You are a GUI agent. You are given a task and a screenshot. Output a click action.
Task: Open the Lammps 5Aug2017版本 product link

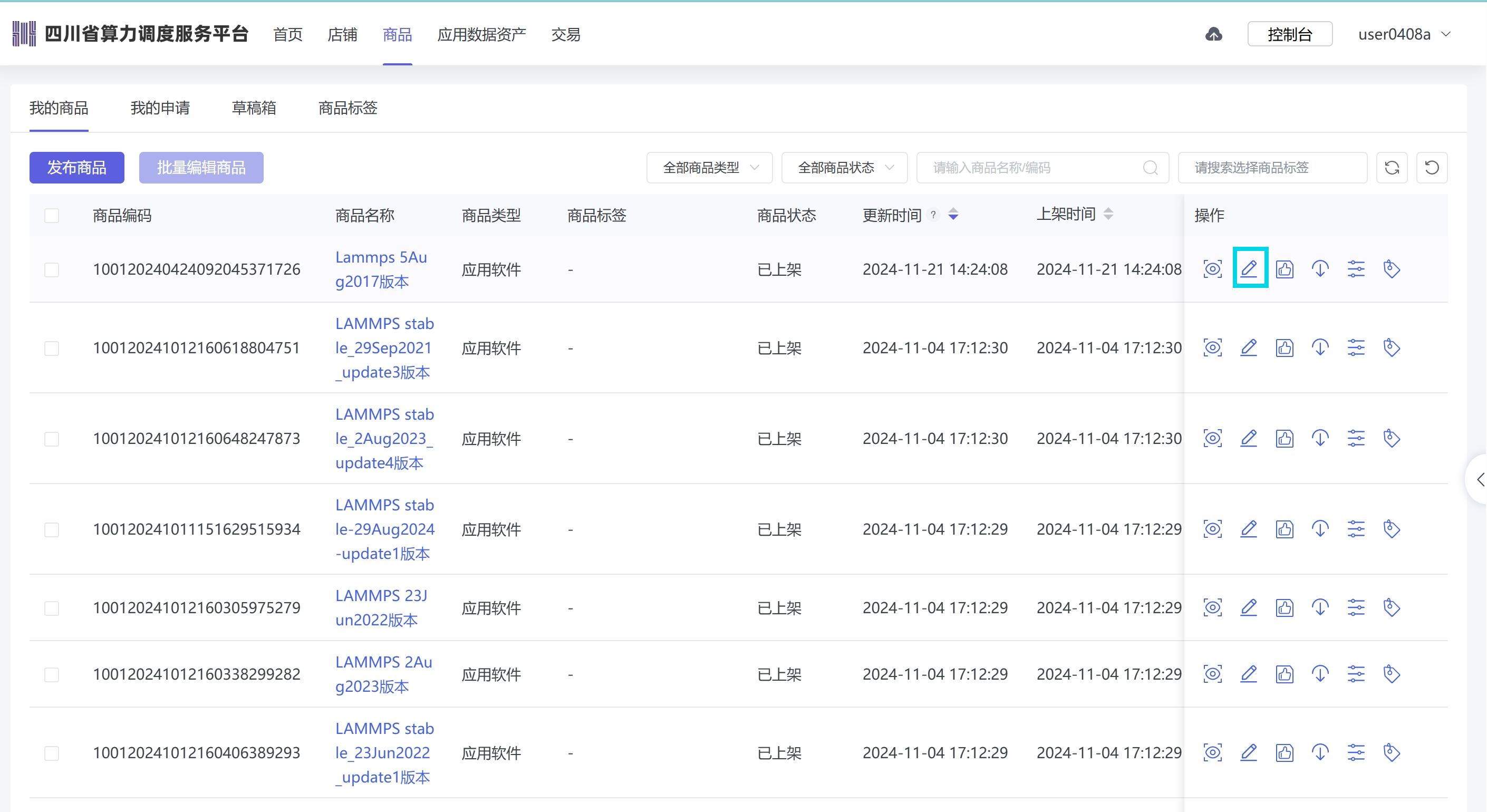381,269
